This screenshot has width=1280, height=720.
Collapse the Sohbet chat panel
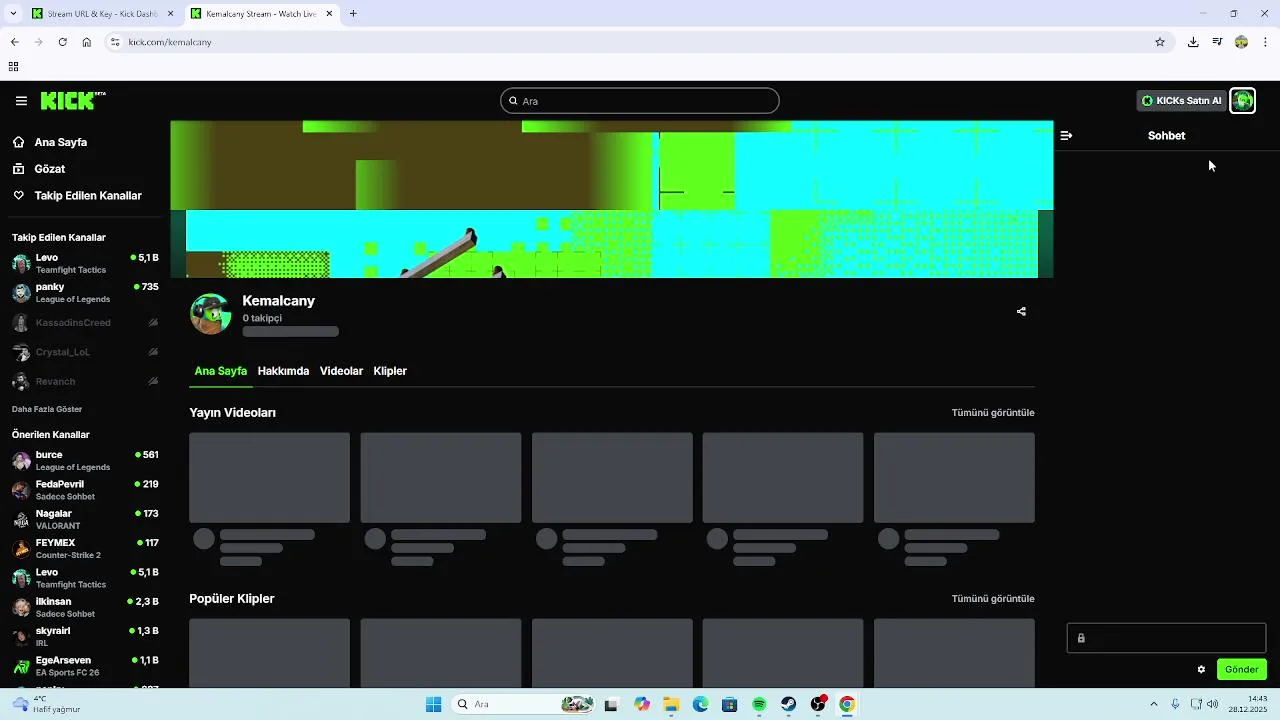click(x=1066, y=135)
